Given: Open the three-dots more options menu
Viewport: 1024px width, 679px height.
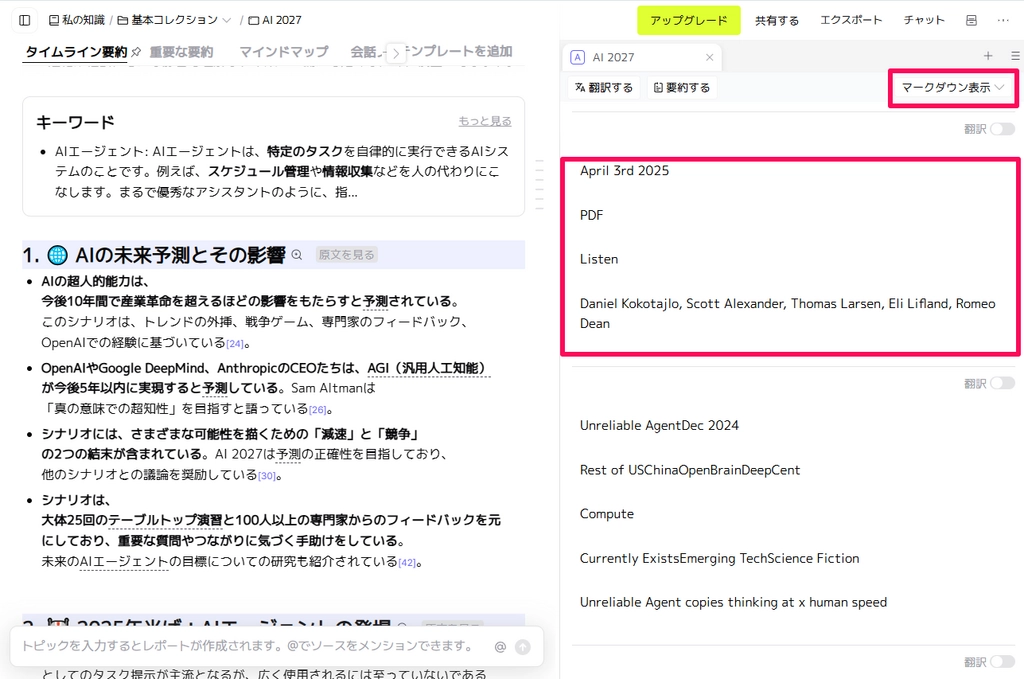Looking at the screenshot, I should (1003, 20).
